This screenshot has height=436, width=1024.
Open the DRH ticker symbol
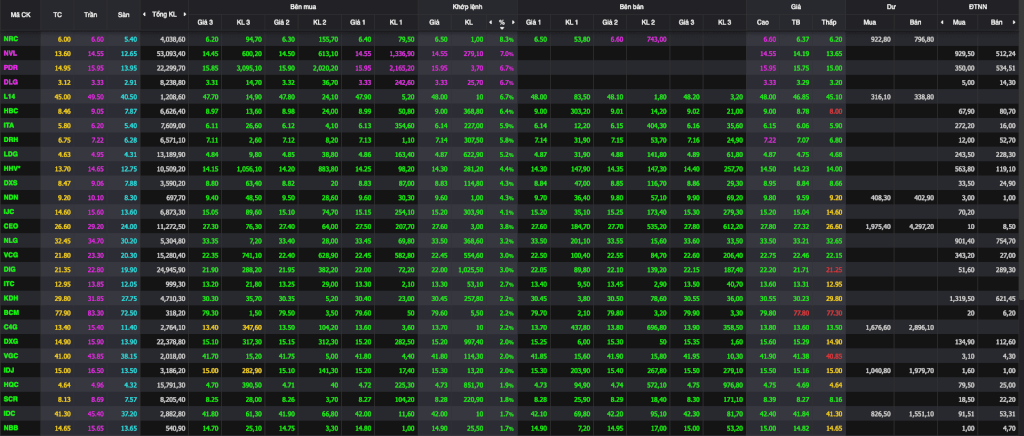[x=10, y=140]
